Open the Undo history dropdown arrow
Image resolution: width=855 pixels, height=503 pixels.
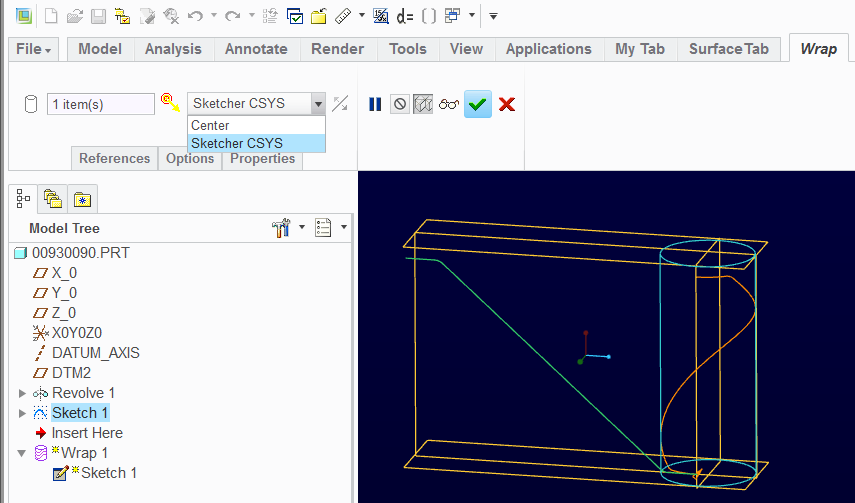coord(214,16)
